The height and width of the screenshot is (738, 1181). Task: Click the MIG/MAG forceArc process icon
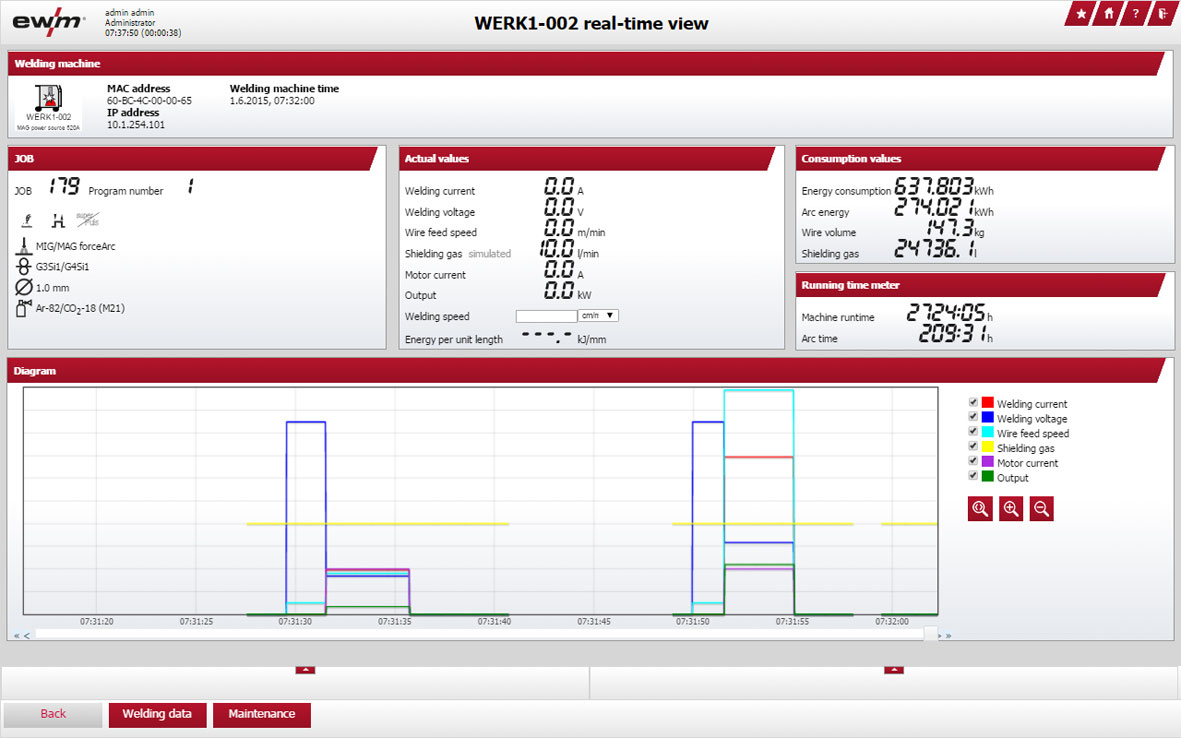[23, 246]
